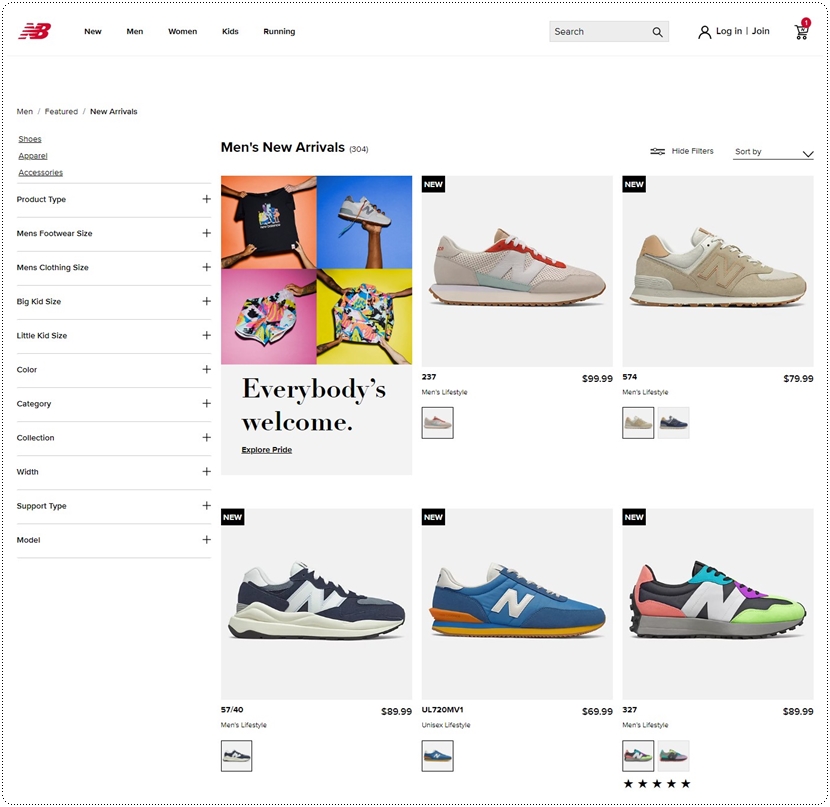Expand the Little Kid Size filter
The height and width of the screenshot is (807, 830).
[114, 336]
